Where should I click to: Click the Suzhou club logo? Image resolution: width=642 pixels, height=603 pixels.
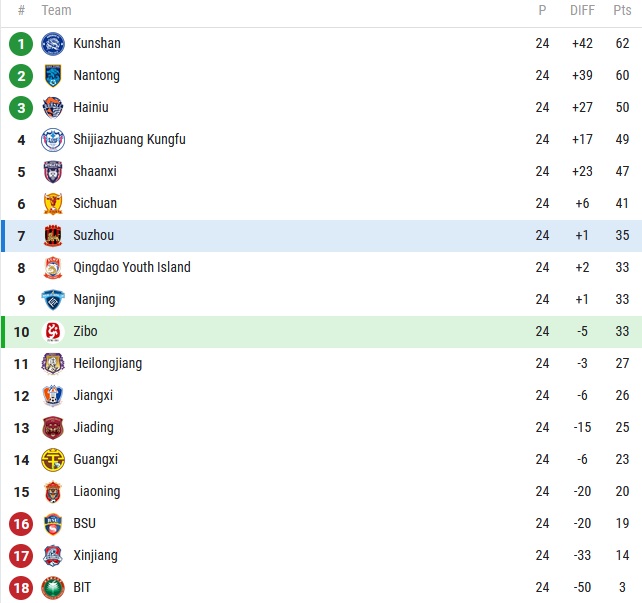pos(53,236)
